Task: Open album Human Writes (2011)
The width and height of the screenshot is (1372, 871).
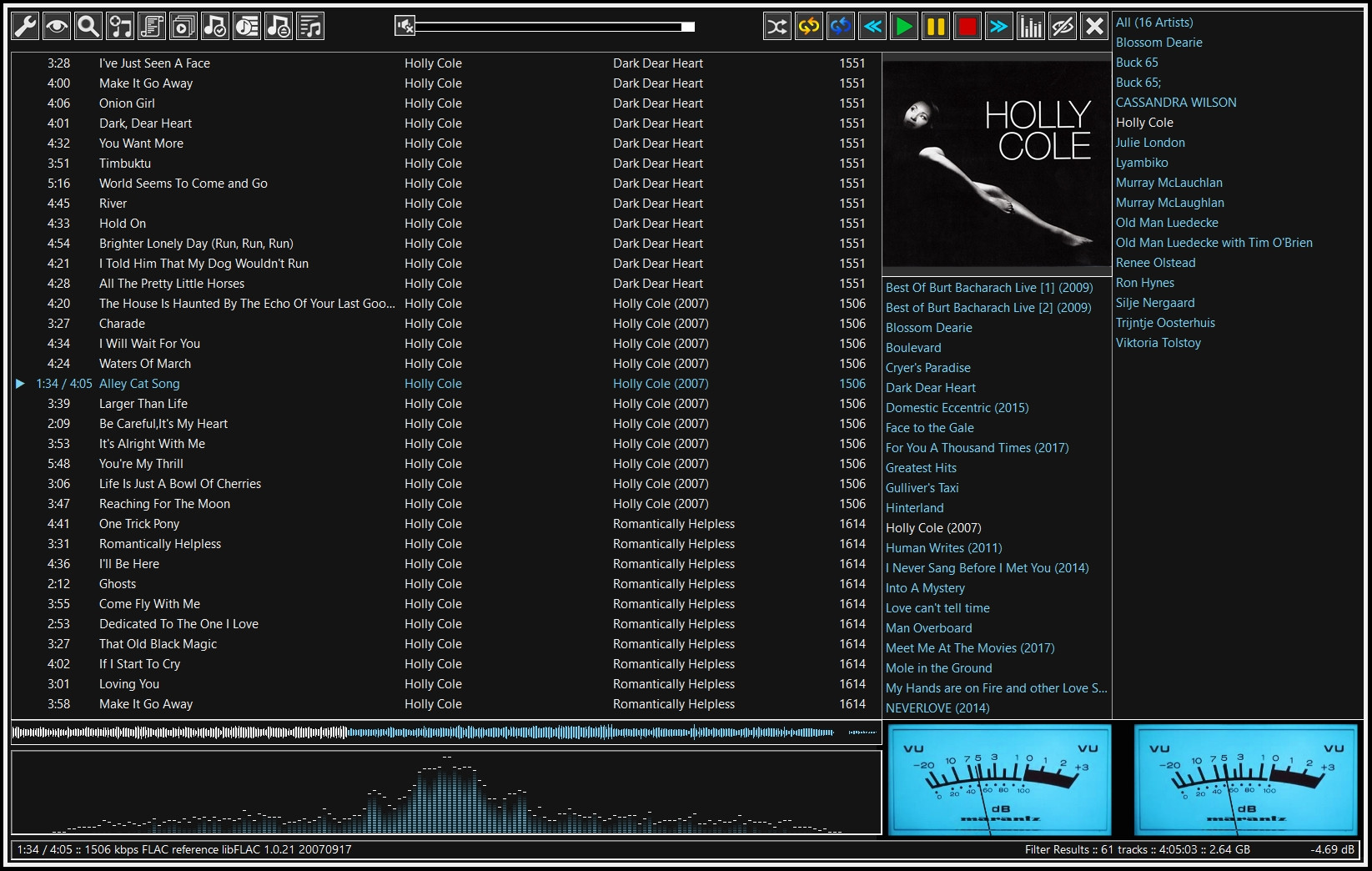Action: click(944, 548)
